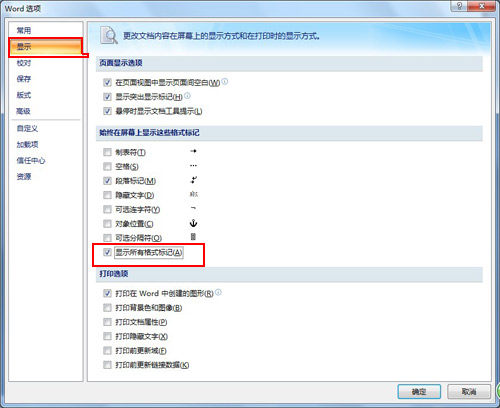This screenshot has height=408, width=500.
Task: Click the tab arrow symbol icon
Action: (193, 151)
